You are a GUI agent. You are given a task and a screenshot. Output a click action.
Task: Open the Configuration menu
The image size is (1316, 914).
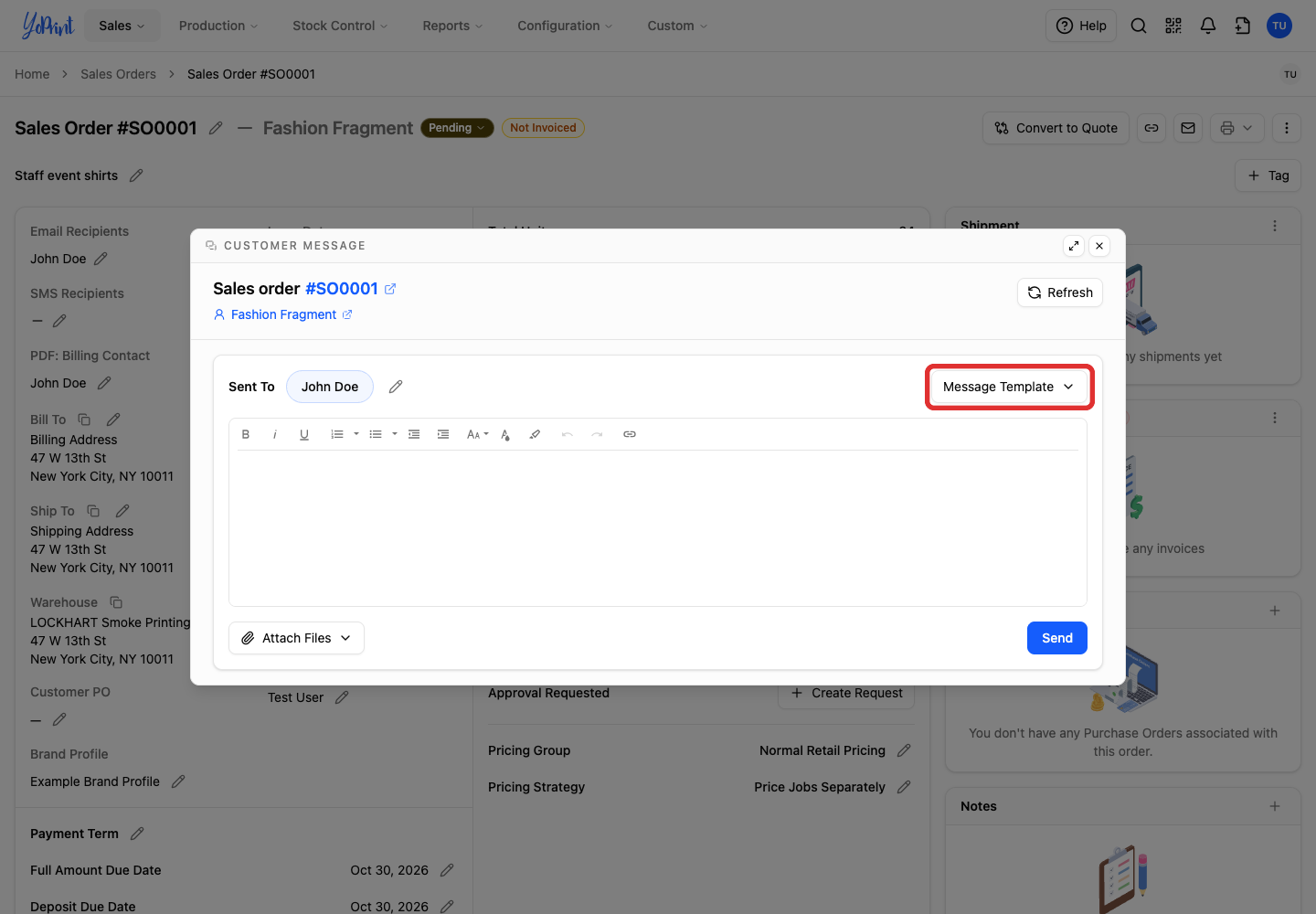565,26
